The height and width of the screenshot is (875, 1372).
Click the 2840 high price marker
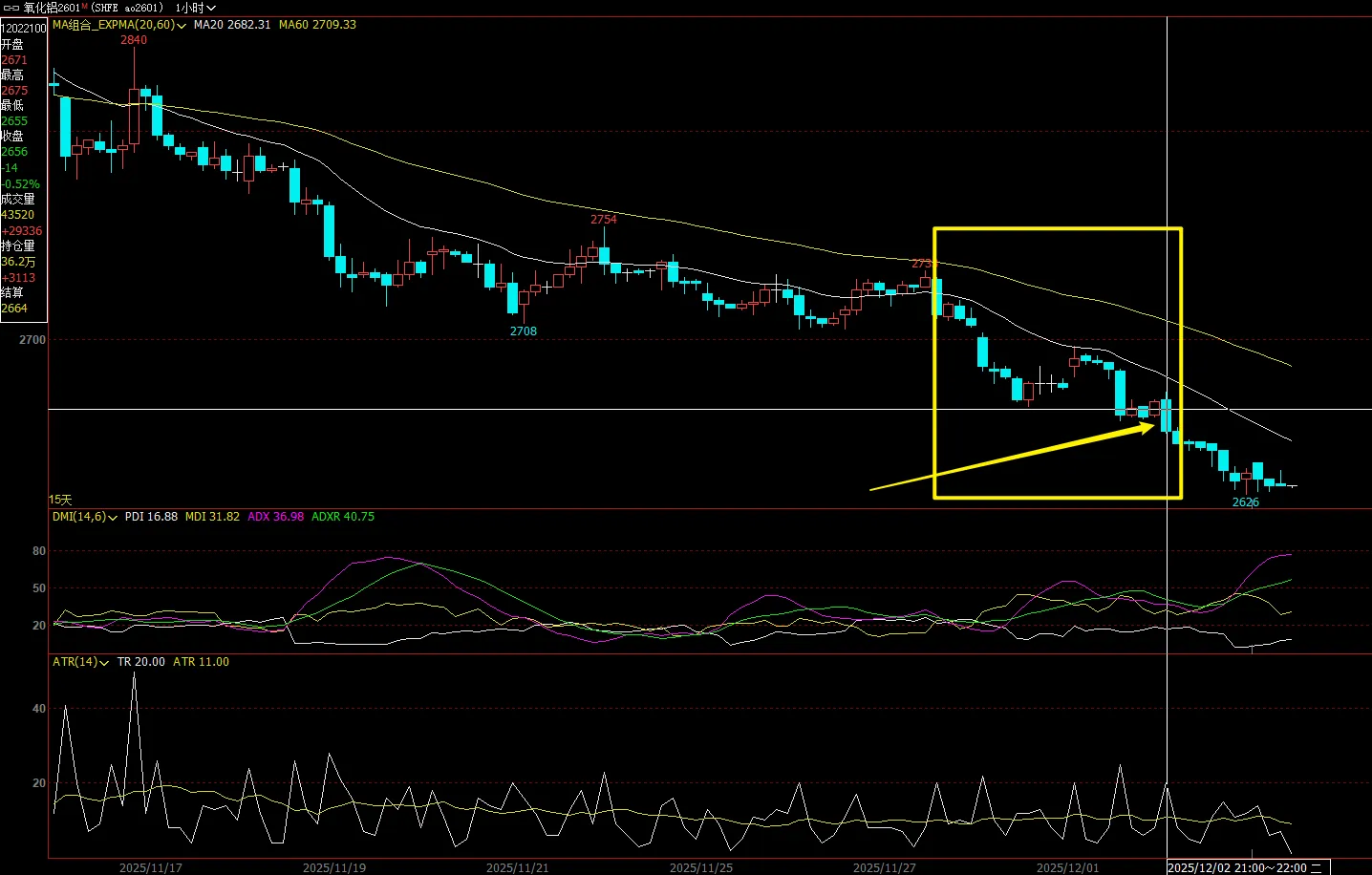click(134, 40)
